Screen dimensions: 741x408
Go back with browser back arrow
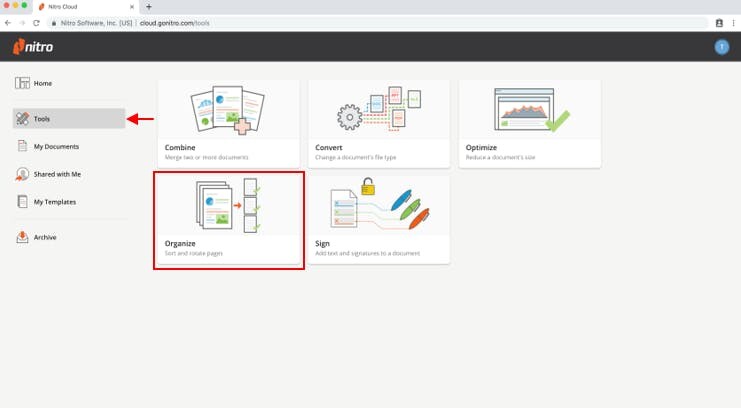coord(9,22)
